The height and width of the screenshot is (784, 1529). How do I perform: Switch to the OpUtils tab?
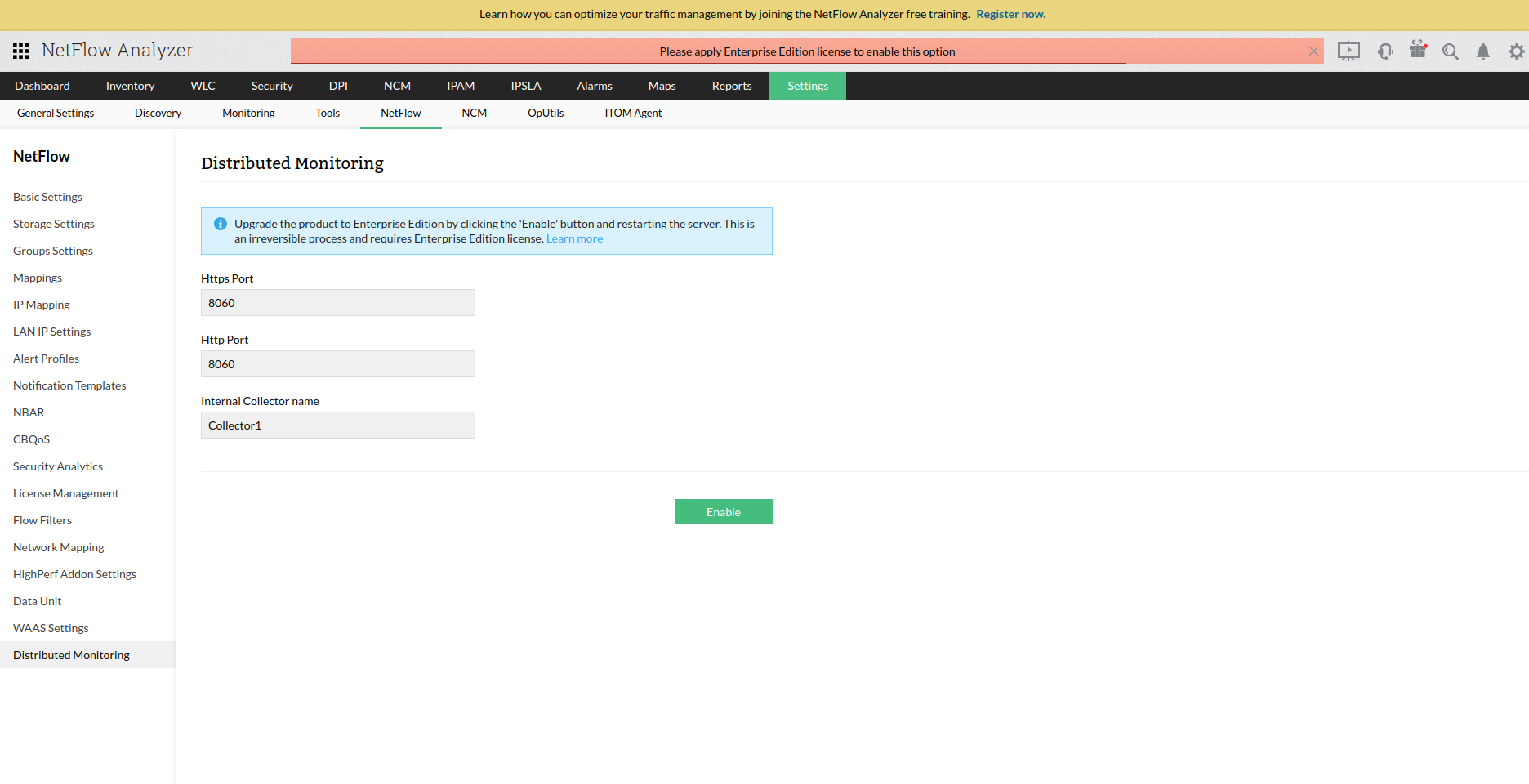[x=546, y=114]
